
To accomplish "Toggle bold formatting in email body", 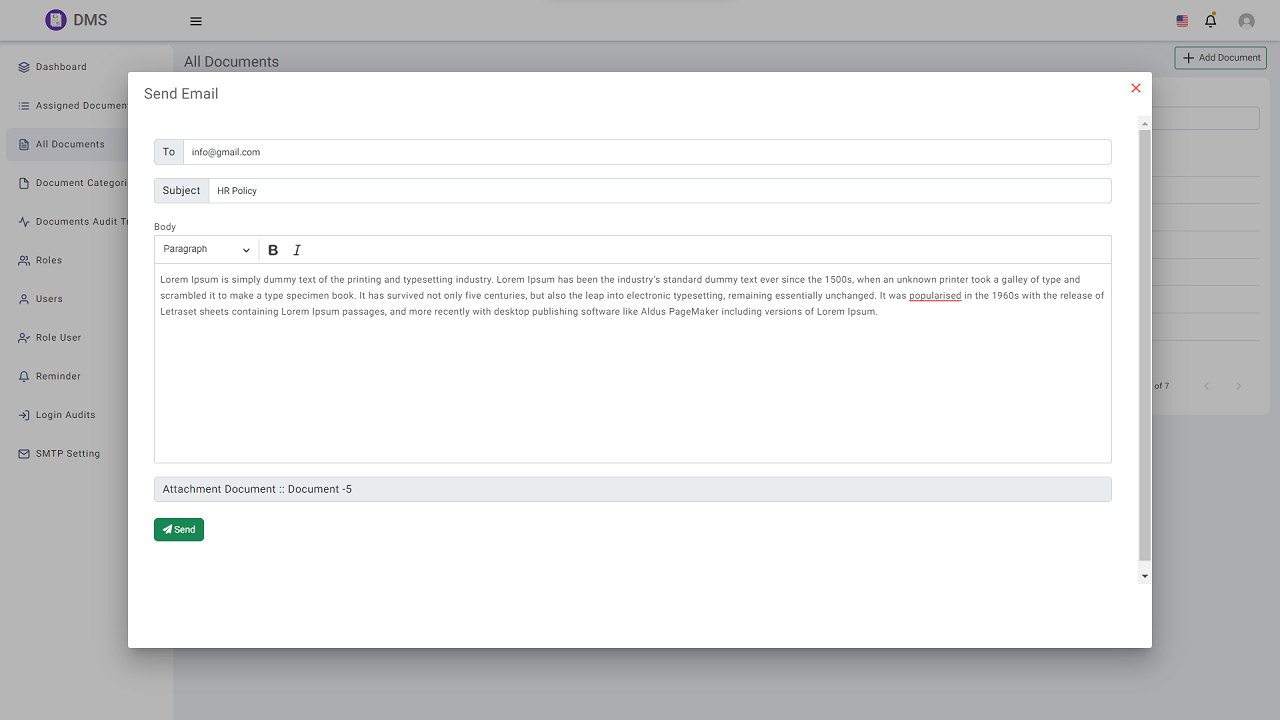I will coord(273,250).
